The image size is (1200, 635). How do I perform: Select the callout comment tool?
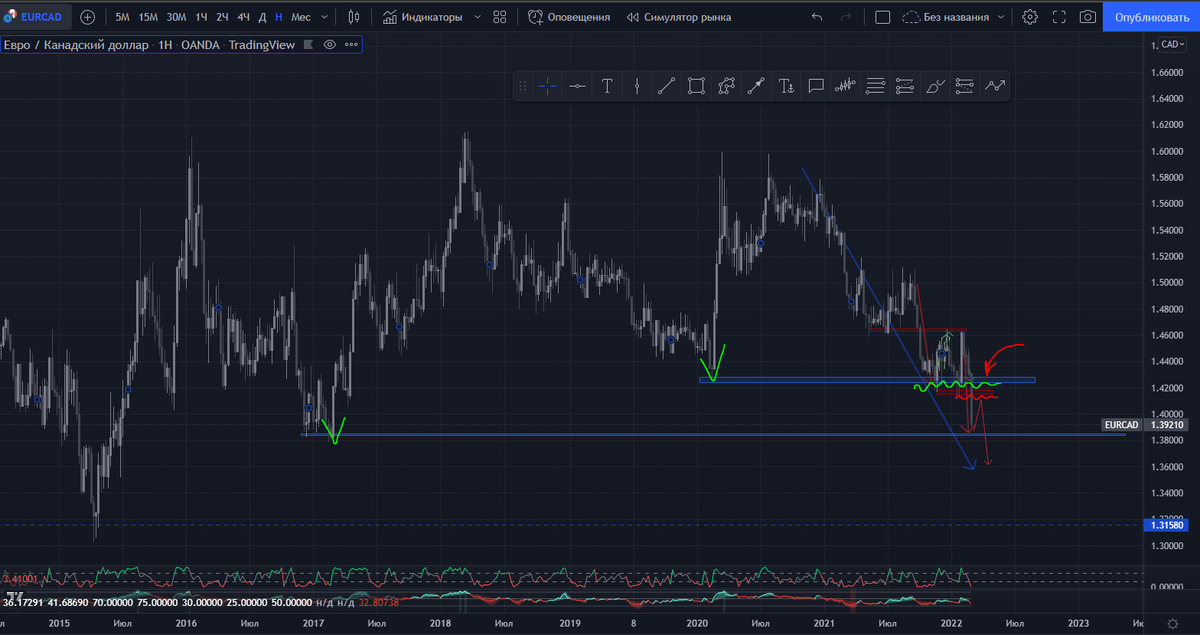[816, 86]
